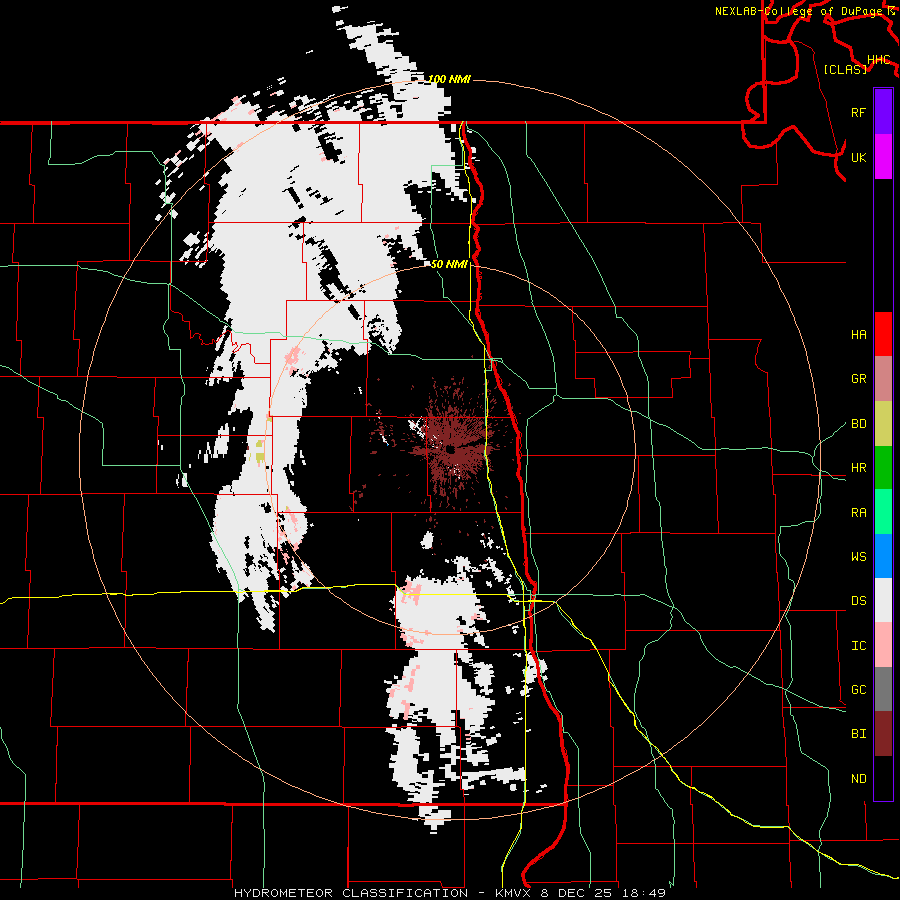
Task: Click the BD legend label
Action: (859, 424)
